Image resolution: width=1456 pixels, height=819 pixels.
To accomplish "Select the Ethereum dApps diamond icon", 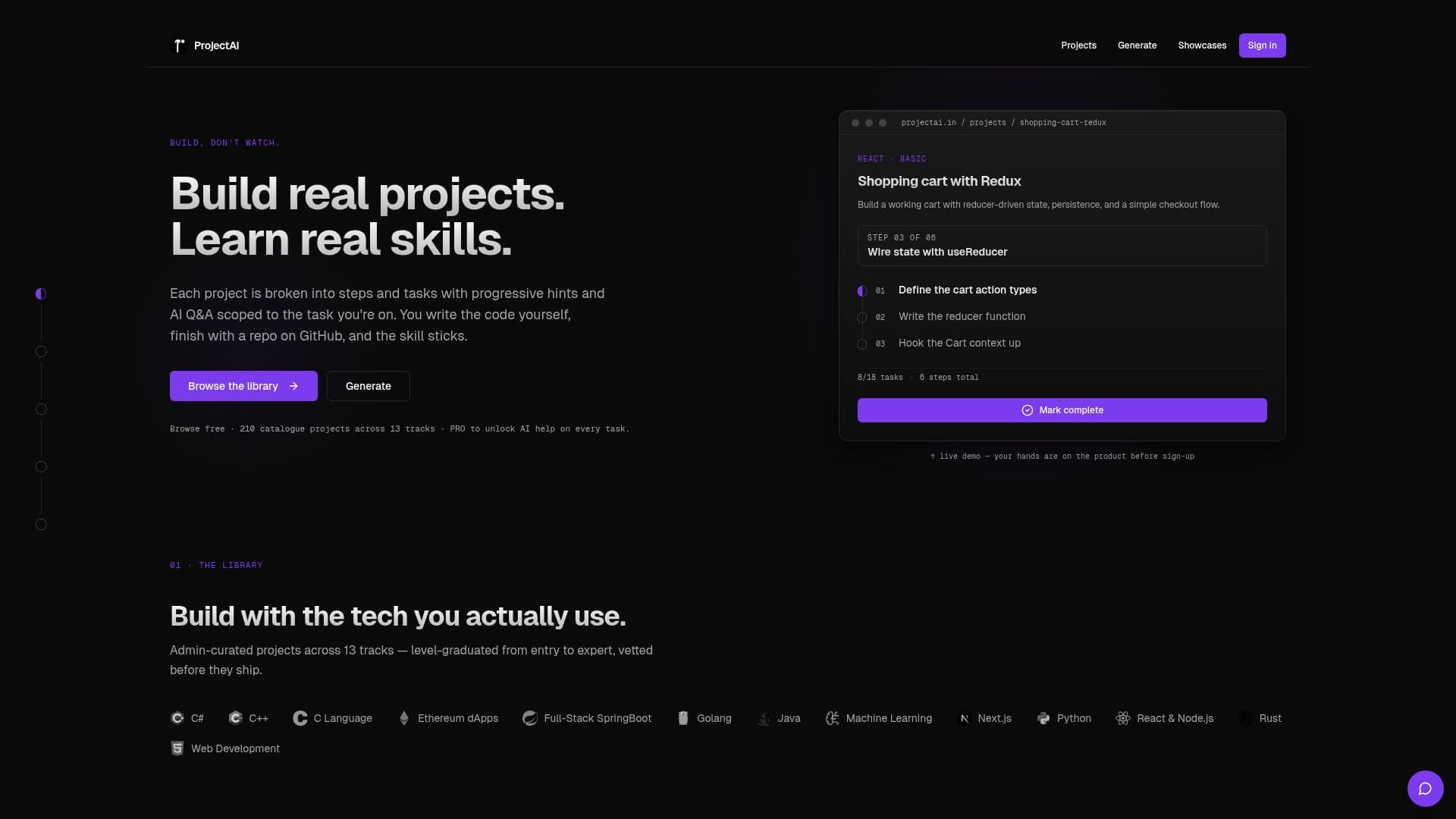I will click(x=404, y=718).
